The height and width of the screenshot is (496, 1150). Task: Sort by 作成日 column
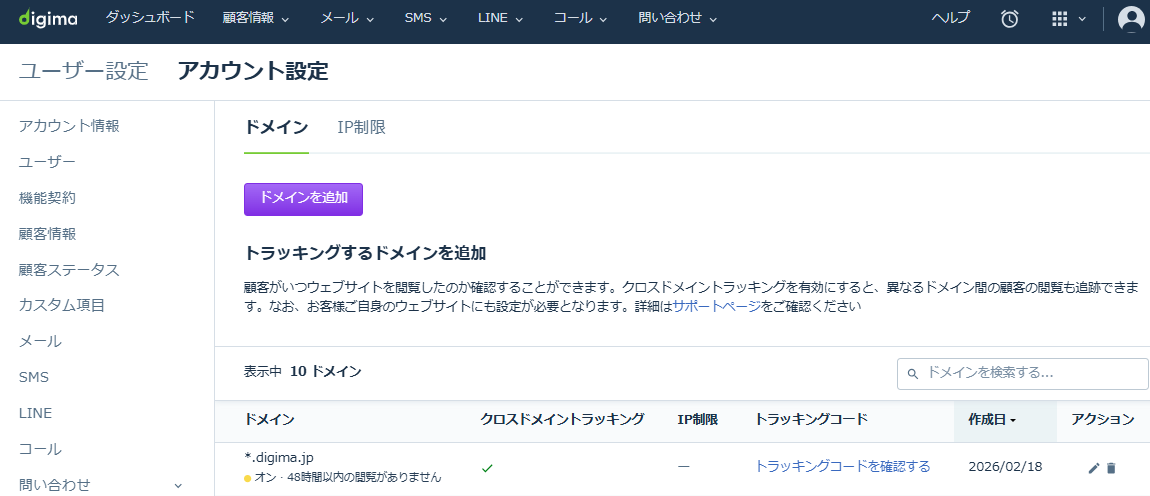click(x=1006, y=420)
